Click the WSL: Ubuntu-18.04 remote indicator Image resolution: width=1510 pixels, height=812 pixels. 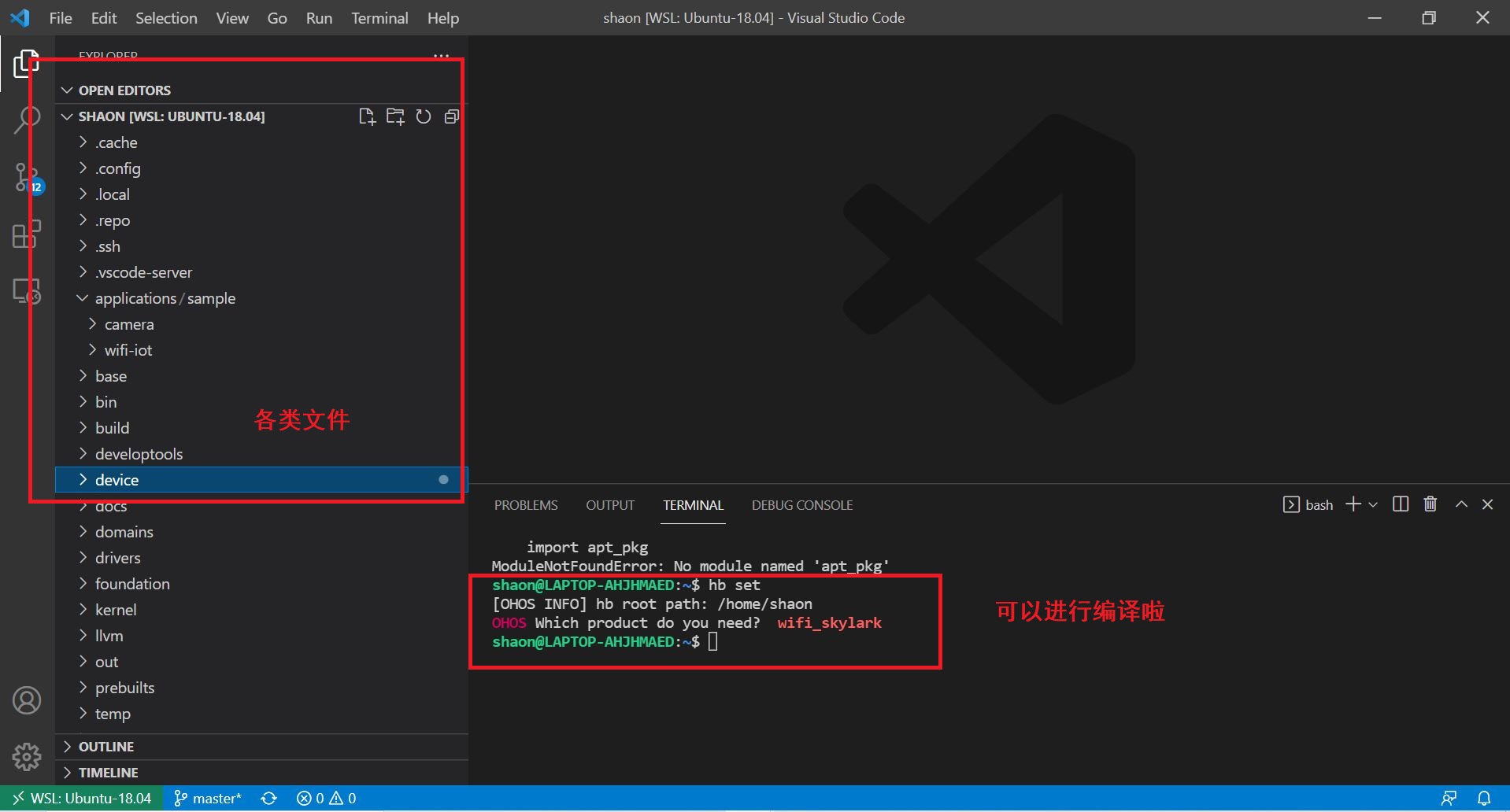82,799
